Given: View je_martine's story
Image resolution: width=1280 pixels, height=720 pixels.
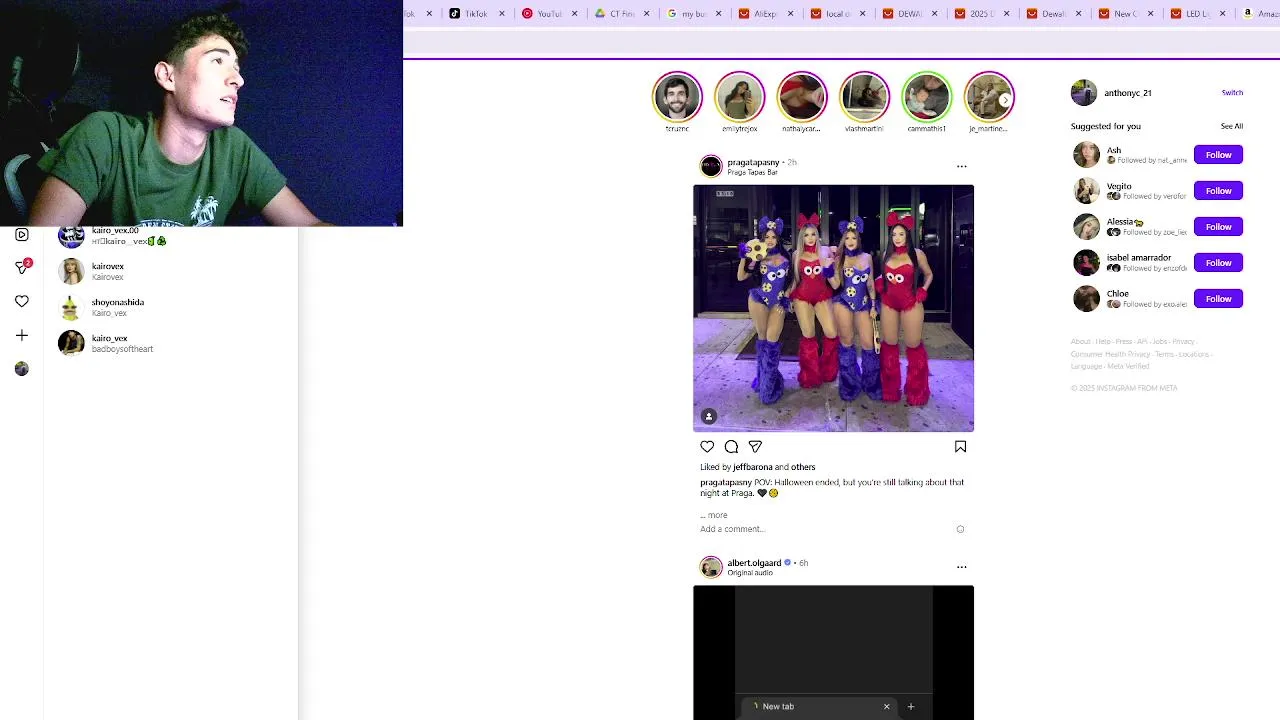Looking at the screenshot, I should point(989,97).
